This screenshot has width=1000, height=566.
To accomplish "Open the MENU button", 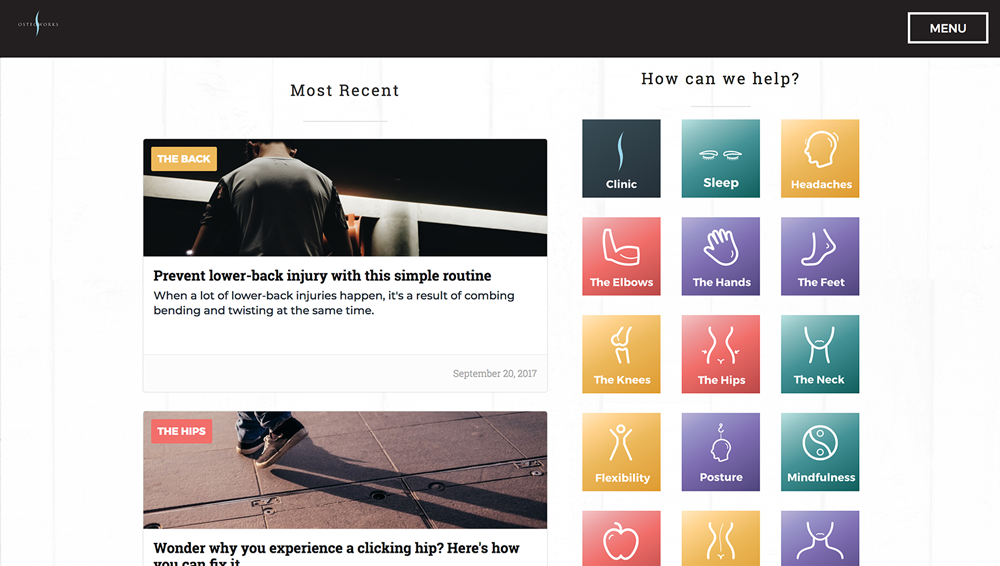I will point(948,28).
